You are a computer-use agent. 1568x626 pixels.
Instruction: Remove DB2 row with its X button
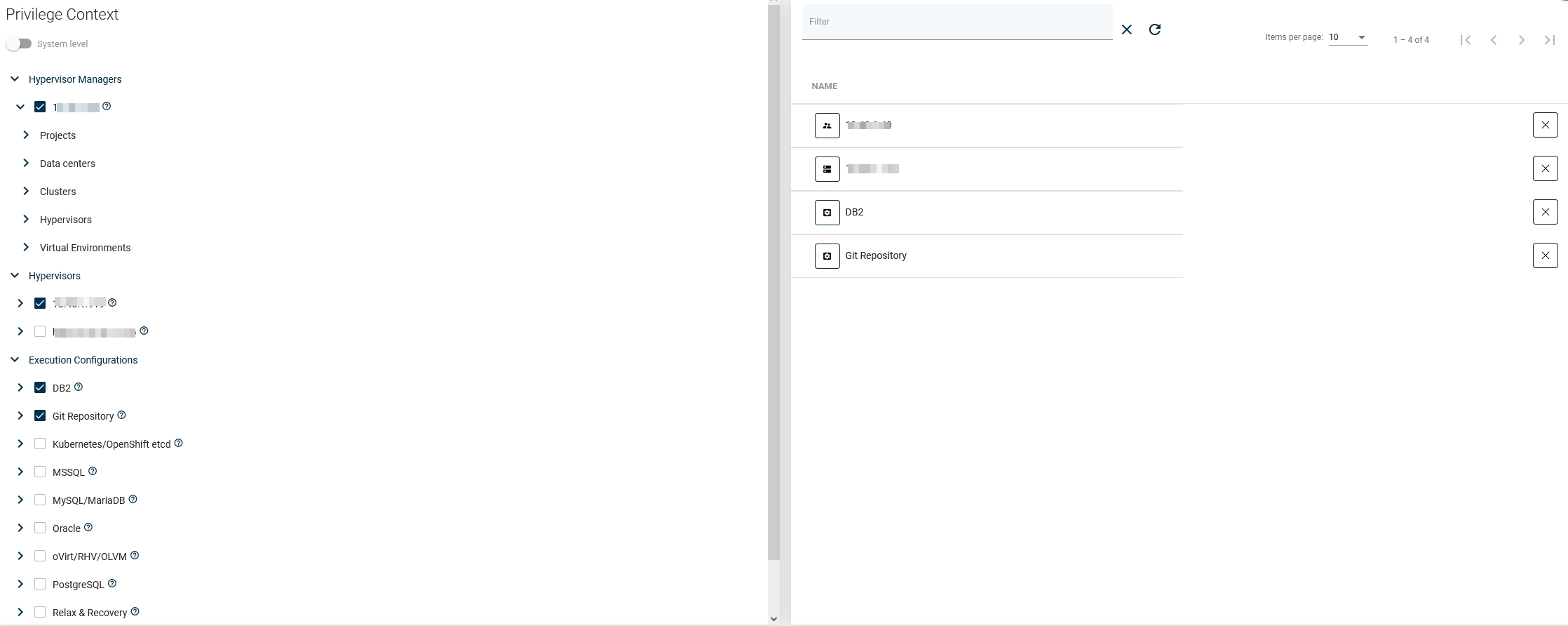(1545, 212)
